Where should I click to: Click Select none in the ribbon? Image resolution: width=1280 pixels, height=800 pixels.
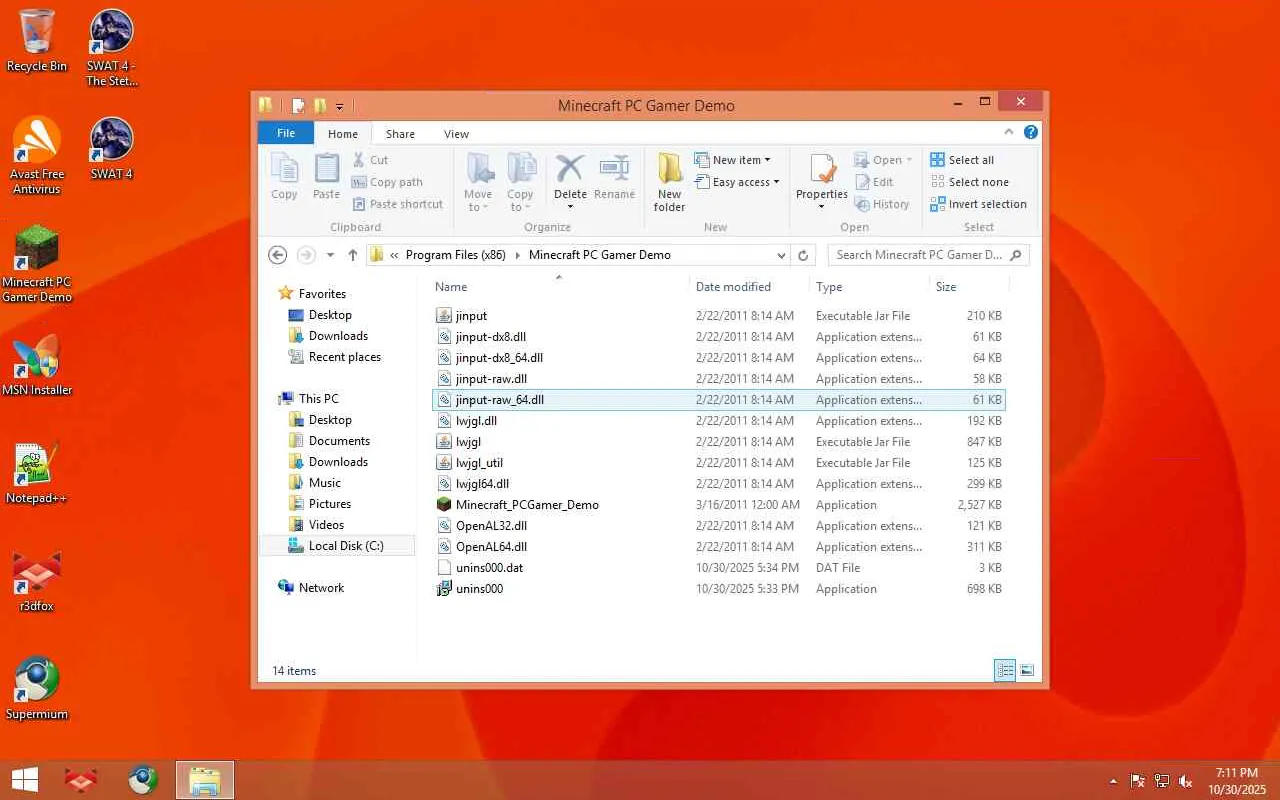pos(969,182)
